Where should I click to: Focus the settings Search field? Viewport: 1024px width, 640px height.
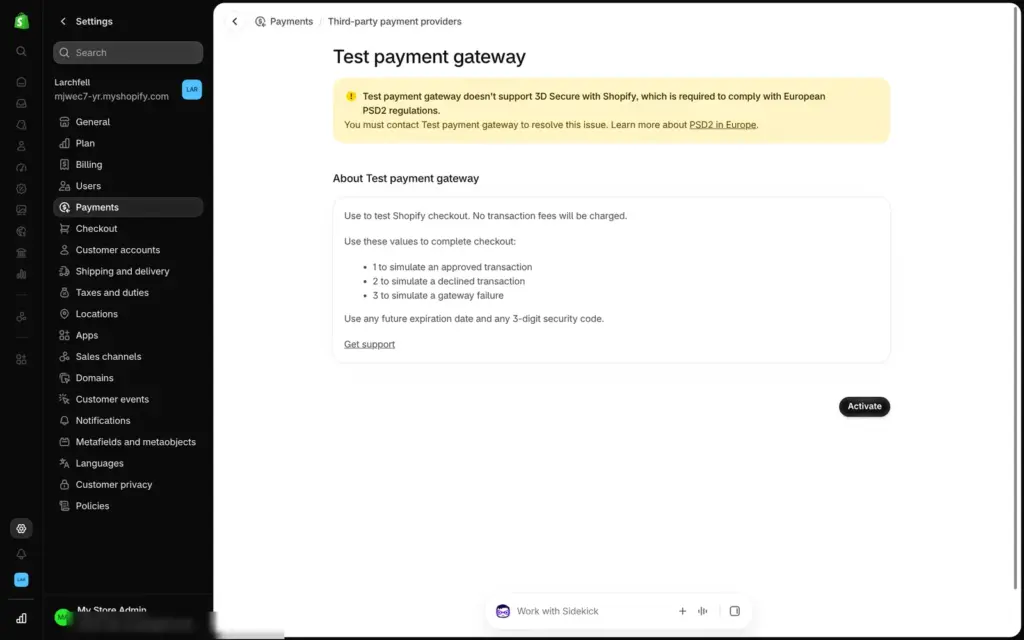point(128,52)
